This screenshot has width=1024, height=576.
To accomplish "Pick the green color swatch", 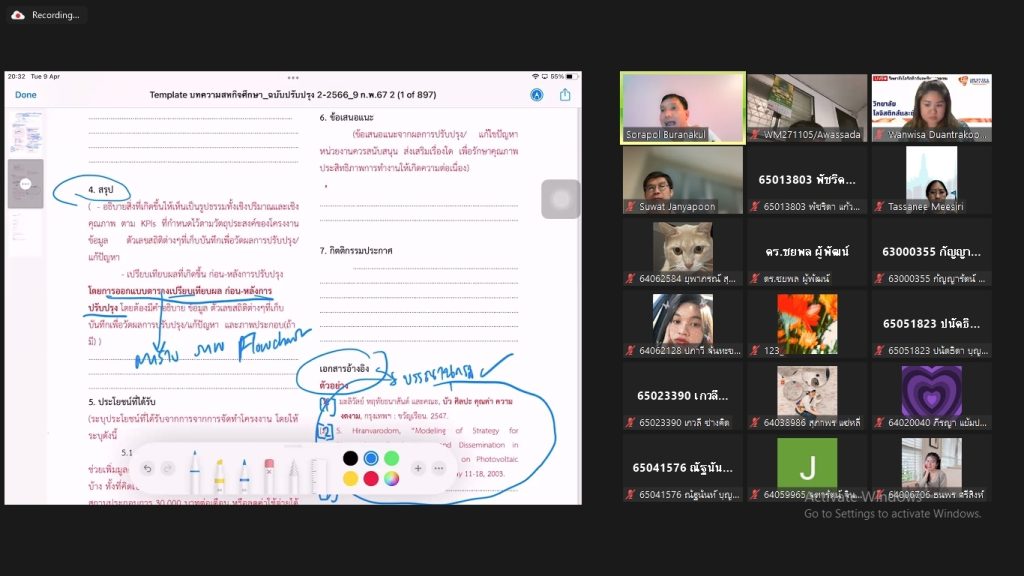I will coord(392,458).
